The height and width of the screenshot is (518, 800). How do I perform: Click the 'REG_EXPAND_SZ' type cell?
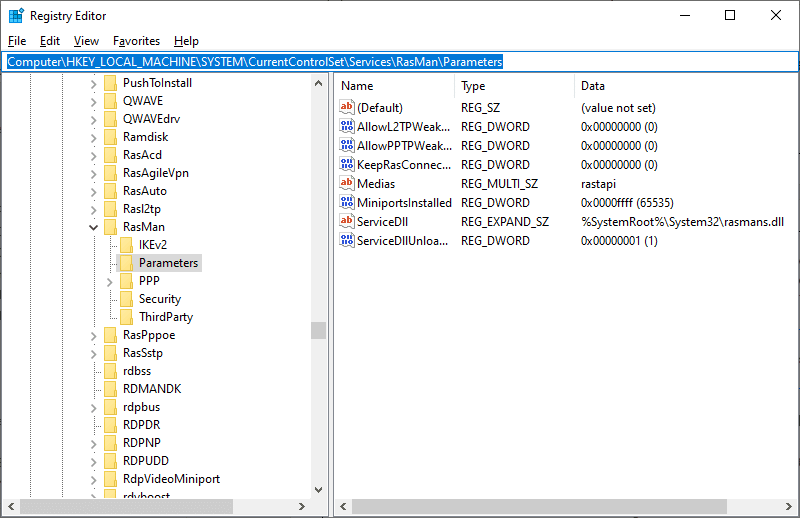click(x=505, y=221)
